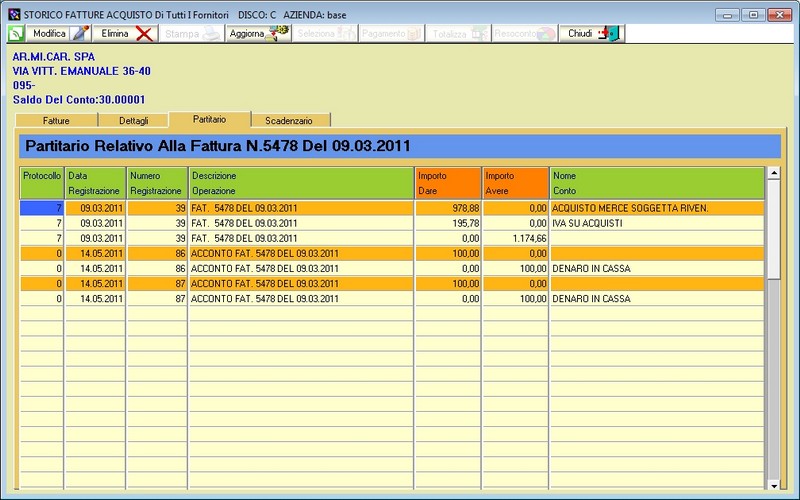Switch to the Fatture tab
The width and height of the screenshot is (800, 500).
pyautogui.click(x=56, y=120)
